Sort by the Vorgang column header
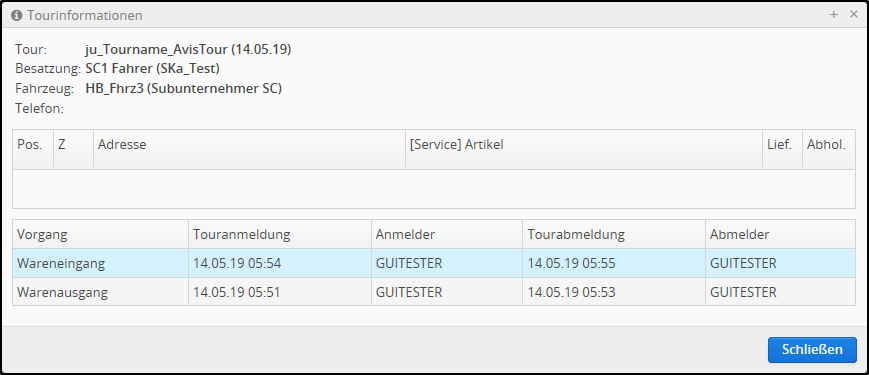 100,234
